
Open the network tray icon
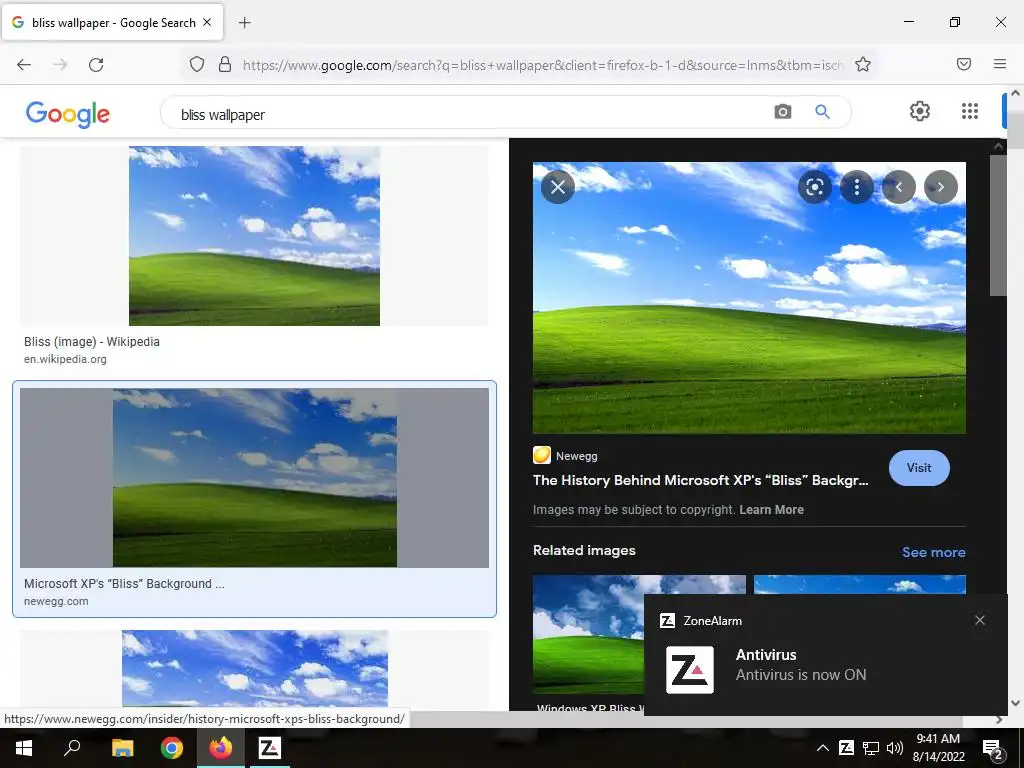[x=871, y=748]
